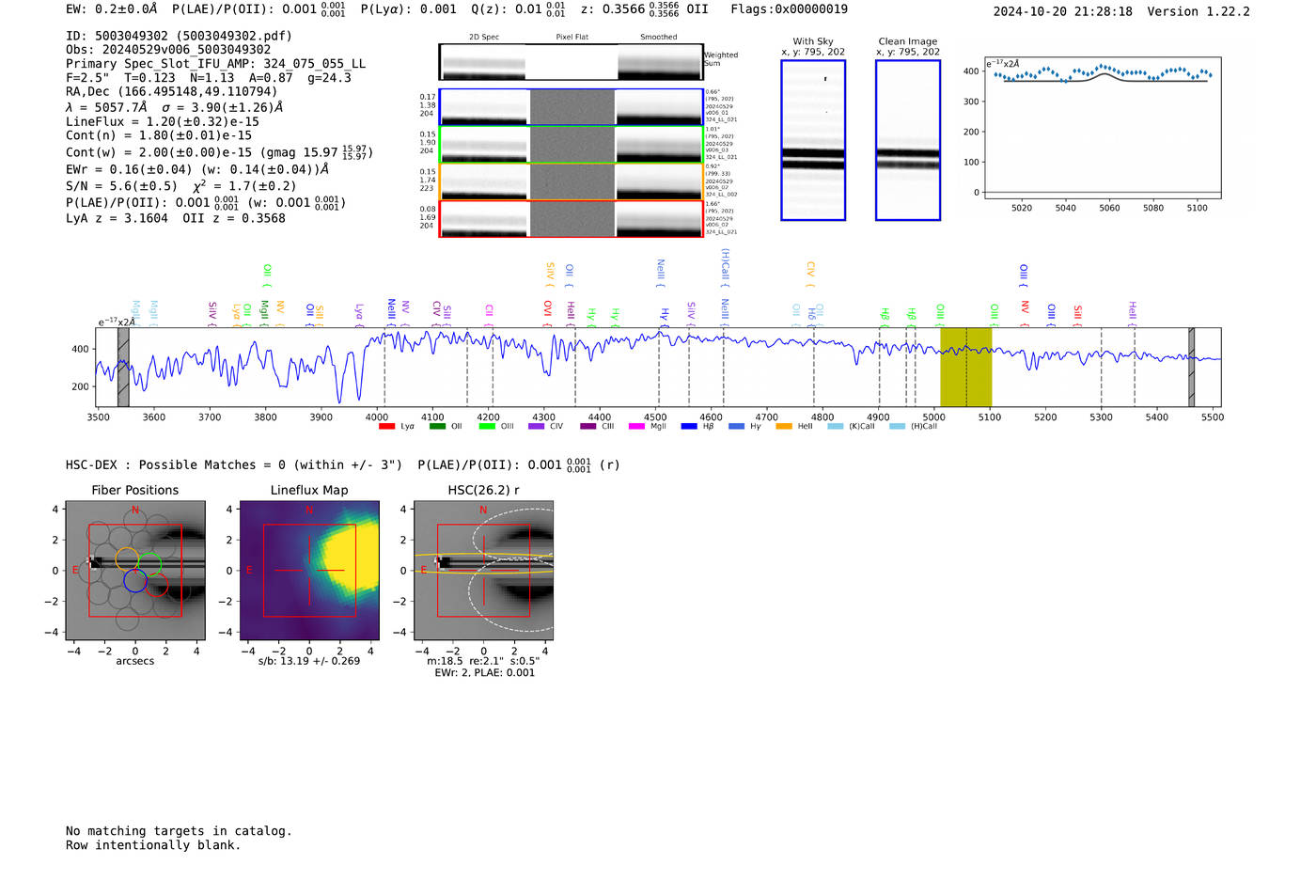1316x896 pixels.
Task: Click the EWr: 2. PLAE: 0.001 caption
Action: pyautogui.click(x=484, y=673)
